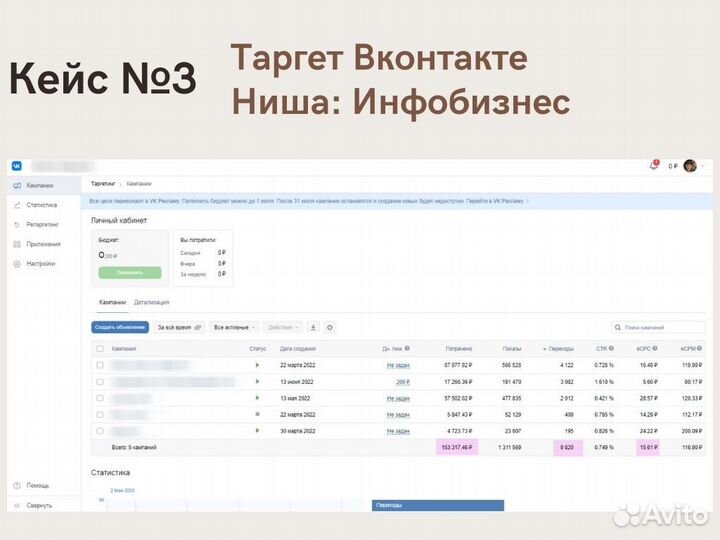
Task: Click the Создать объявление button
Action: [x=120, y=327]
